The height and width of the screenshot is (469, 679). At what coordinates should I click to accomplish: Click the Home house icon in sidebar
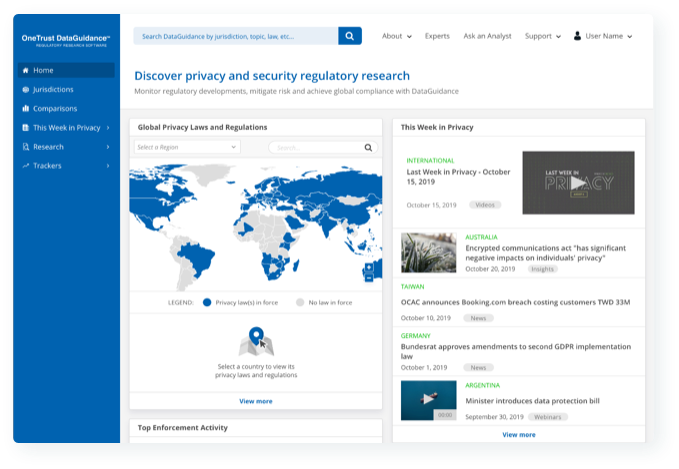click(26, 70)
